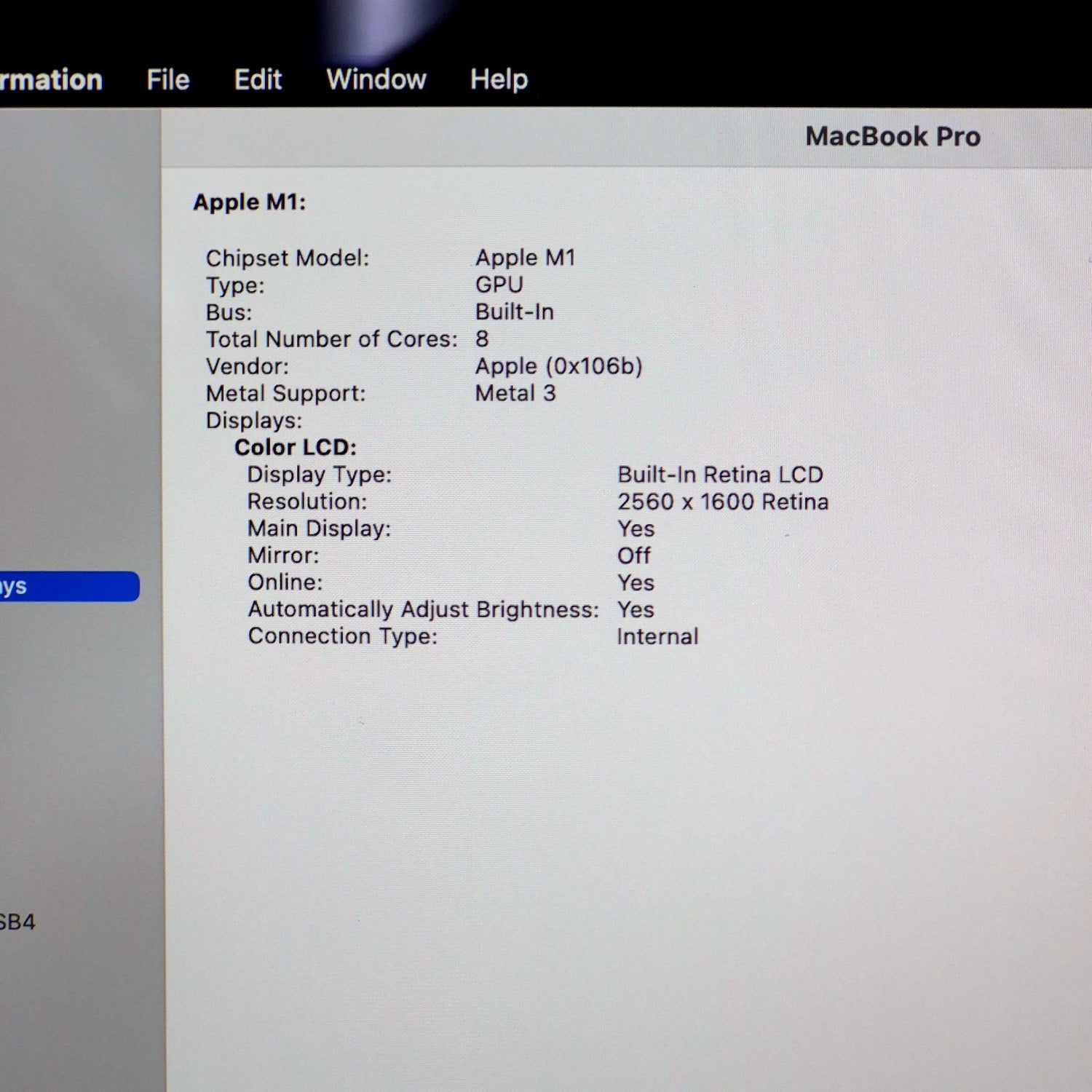Open the File menu
The height and width of the screenshot is (1092, 1092).
click(167, 79)
